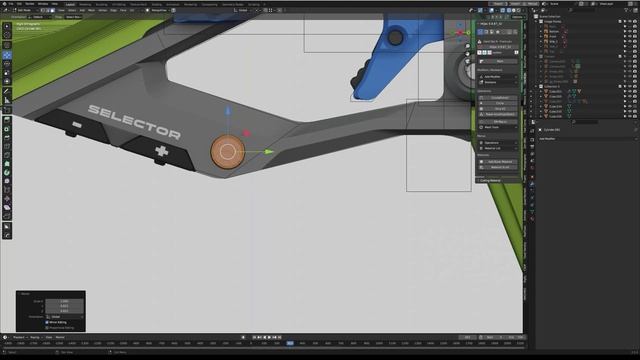Open the Operations dropdown in the sidebar

pyautogui.click(x=498, y=142)
